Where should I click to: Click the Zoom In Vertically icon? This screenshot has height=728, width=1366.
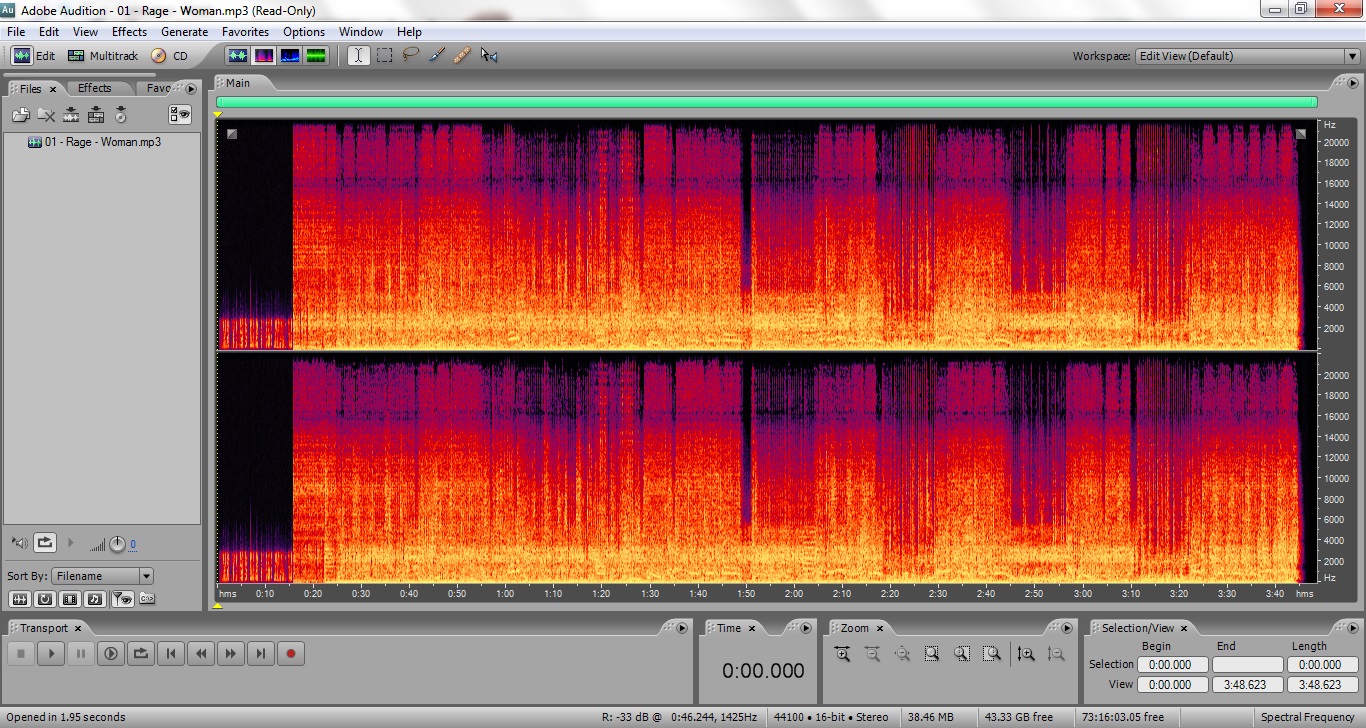click(1026, 653)
